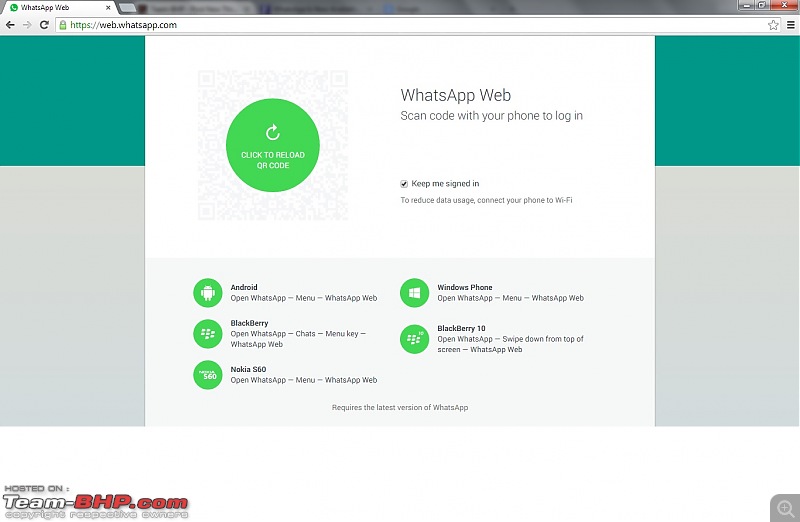Viewport: 800px width, 522px height.
Task: Click the Android platform icon
Action: [208, 293]
